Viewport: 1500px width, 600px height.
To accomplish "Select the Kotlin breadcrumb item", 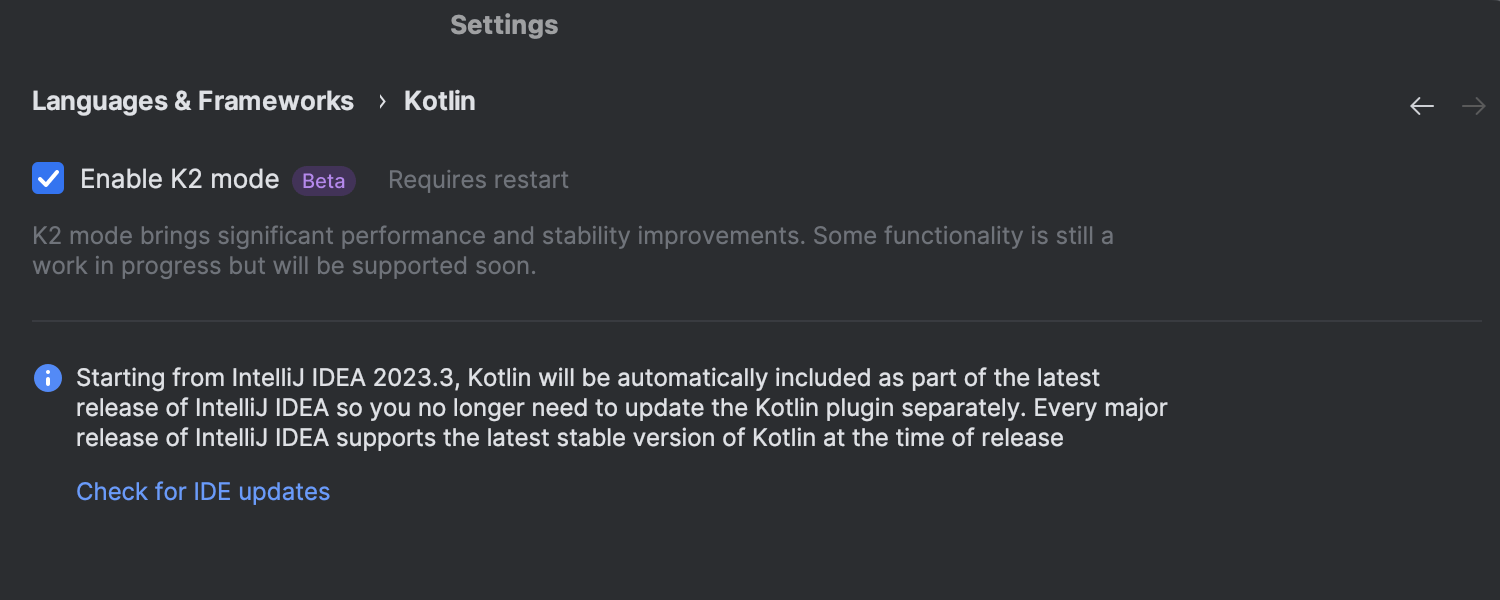I will coord(439,101).
